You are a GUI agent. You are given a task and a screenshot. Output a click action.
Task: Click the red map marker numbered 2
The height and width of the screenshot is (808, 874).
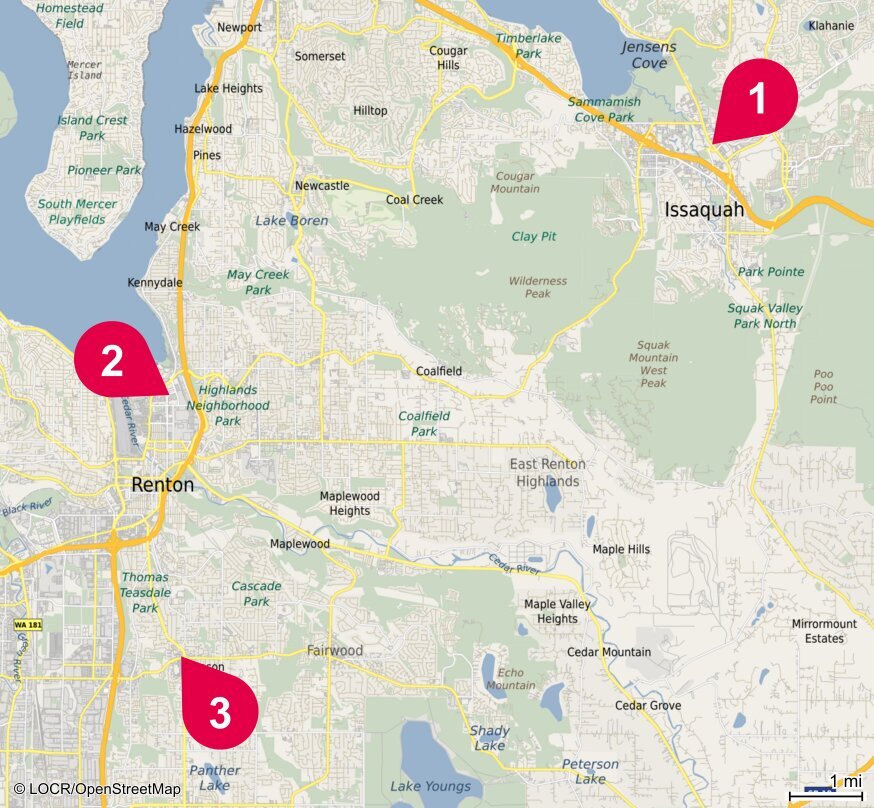[x=119, y=359]
